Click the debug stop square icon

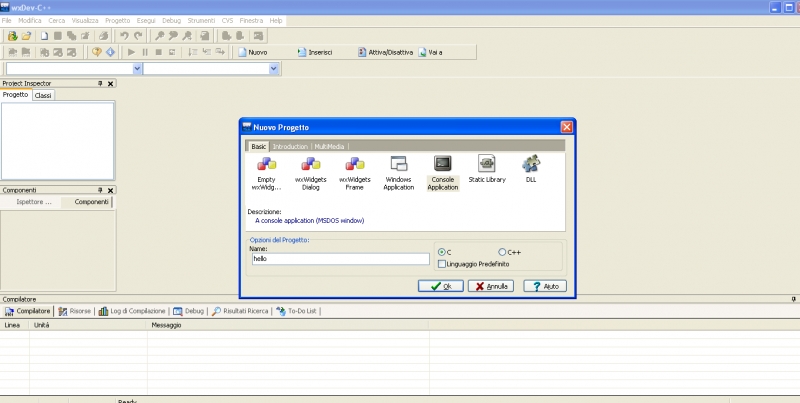point(159,52)
